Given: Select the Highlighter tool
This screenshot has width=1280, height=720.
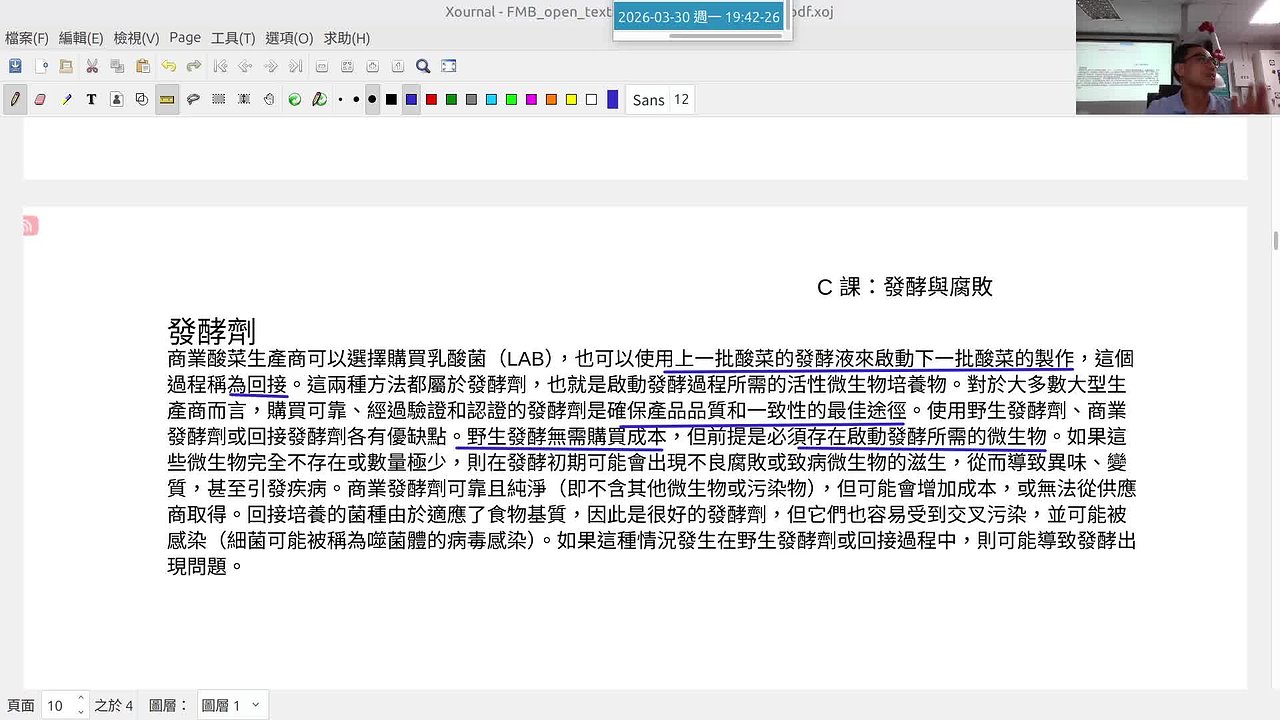Looking at the screenshot, I should [x=66, y=99].
